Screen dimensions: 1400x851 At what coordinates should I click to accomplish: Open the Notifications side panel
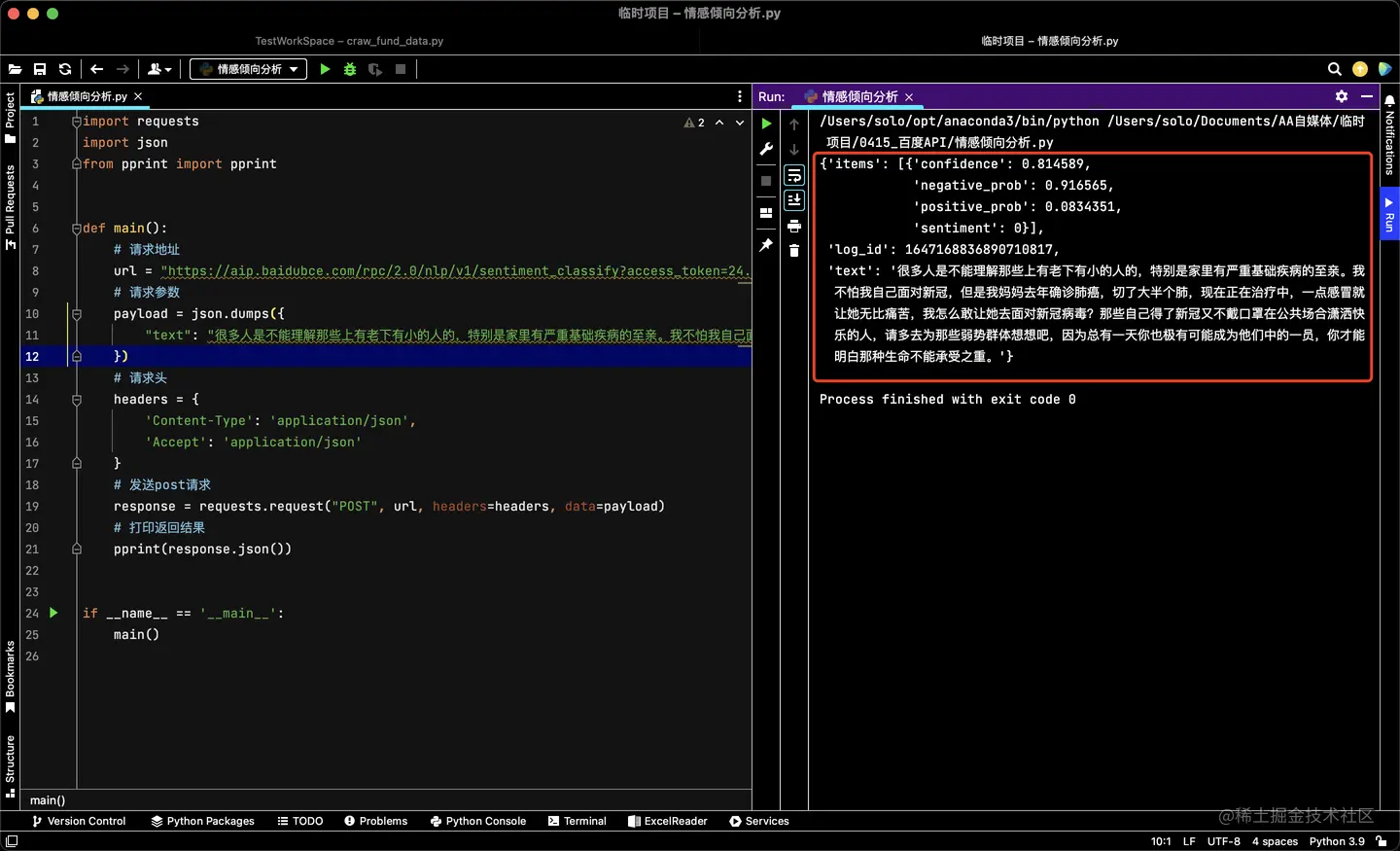tap(1389, 135)
